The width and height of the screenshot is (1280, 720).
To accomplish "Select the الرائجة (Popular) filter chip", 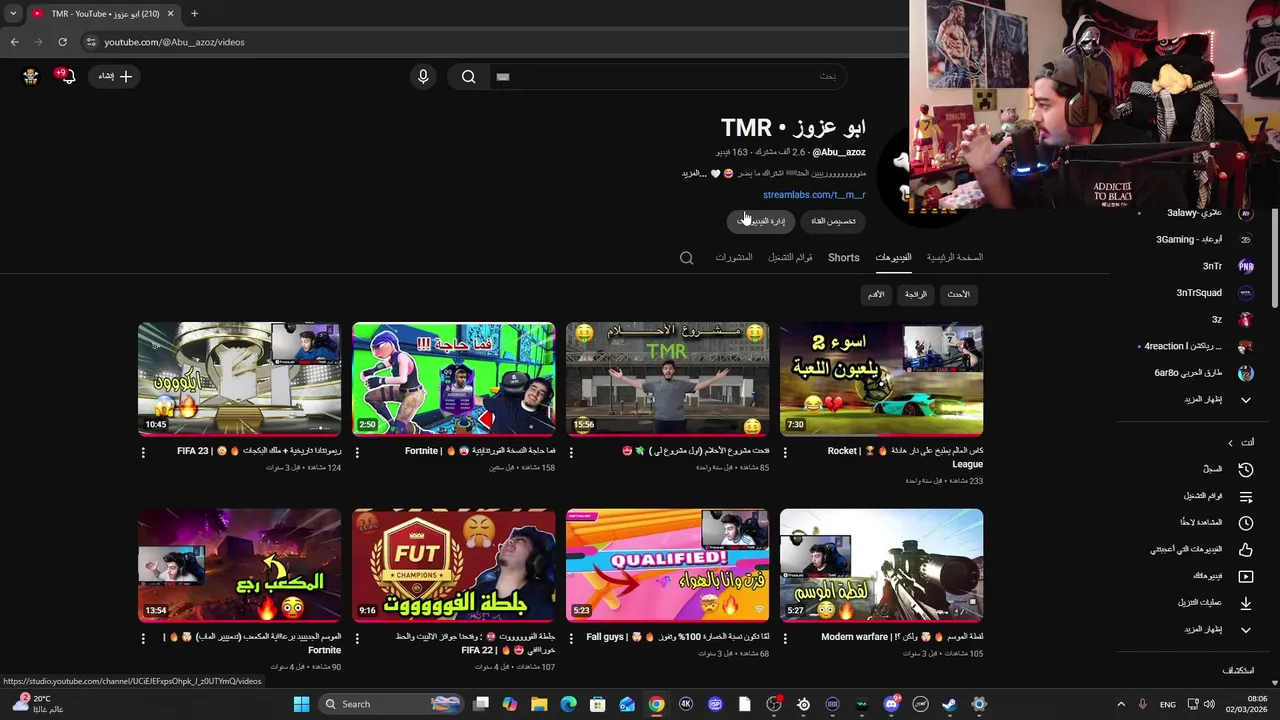I will coord(916,294).
